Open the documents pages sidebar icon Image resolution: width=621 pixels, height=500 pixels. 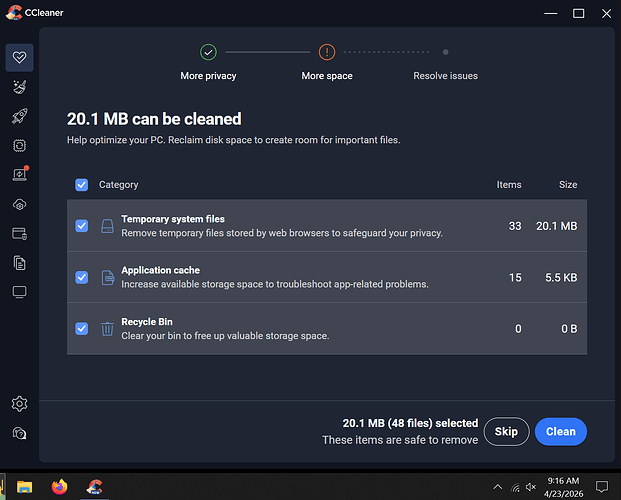point(19,263)
